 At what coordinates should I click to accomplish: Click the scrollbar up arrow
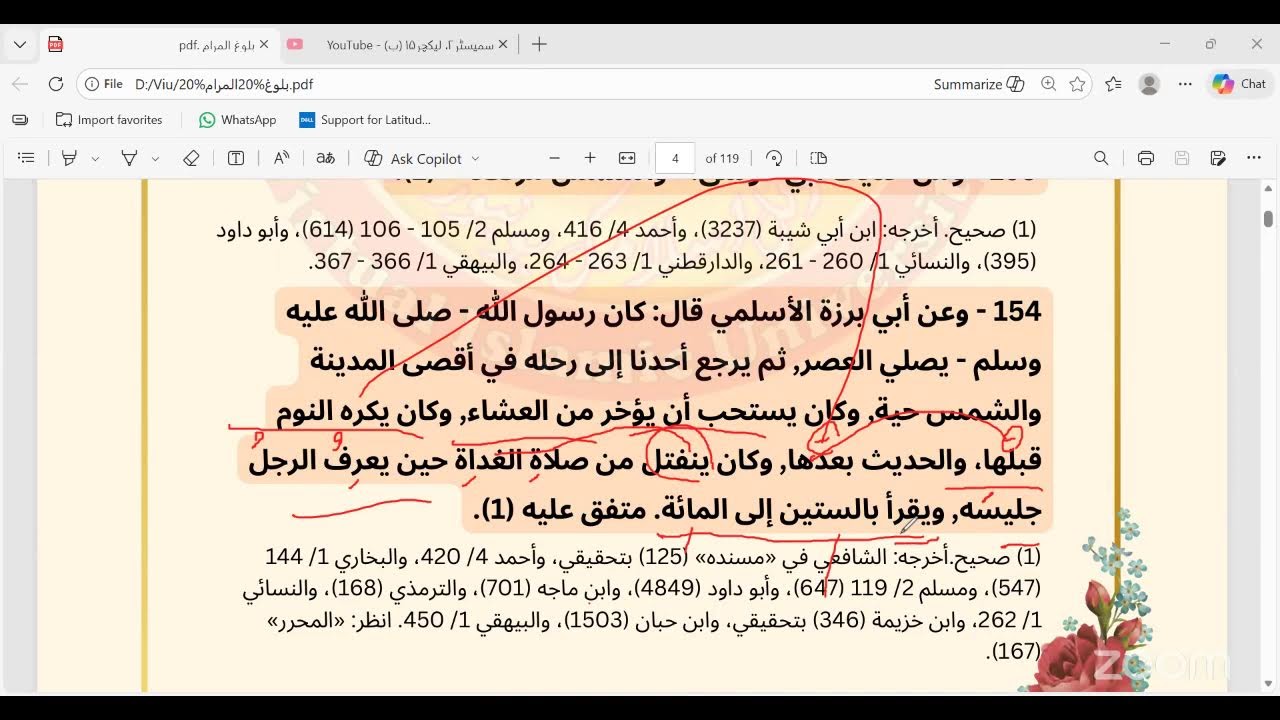[1268, 188]
